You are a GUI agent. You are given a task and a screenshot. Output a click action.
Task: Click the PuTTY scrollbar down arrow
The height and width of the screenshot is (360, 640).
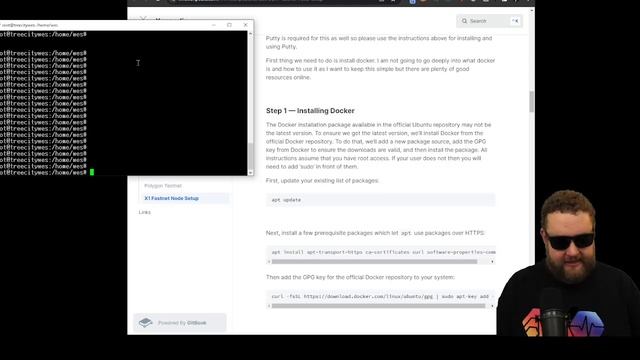(x=251, y=173)
